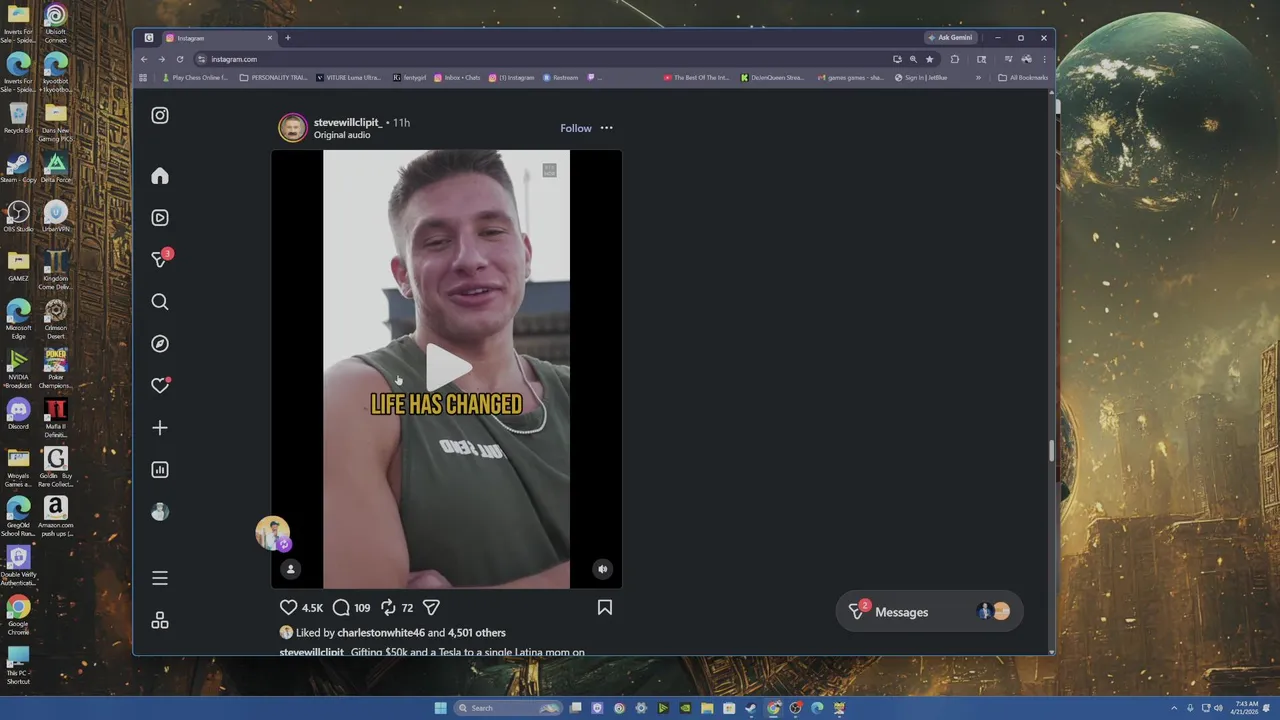Bookmark this page with star icon
The width and height of the screenshot is (1280, 720).
[x=929, y=59]
